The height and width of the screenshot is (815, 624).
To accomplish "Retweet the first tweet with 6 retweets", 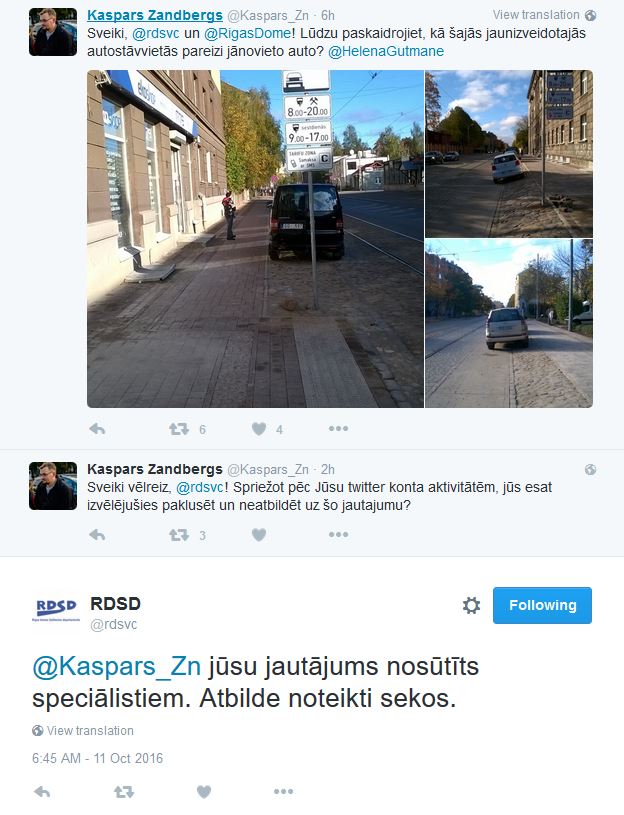I will coord(178,429).
